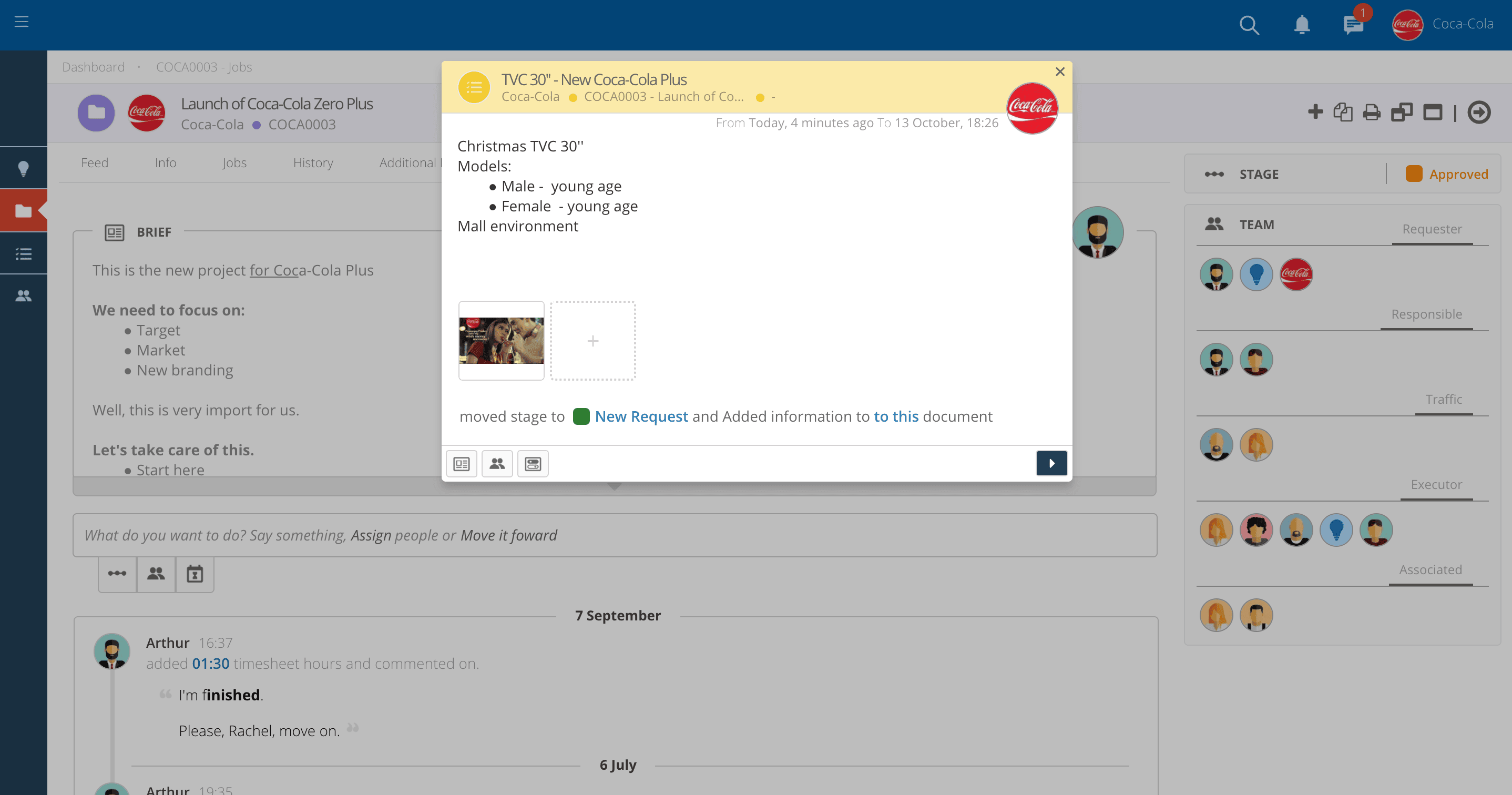
Task: Switch to the History tab
Action: point(313,162)
